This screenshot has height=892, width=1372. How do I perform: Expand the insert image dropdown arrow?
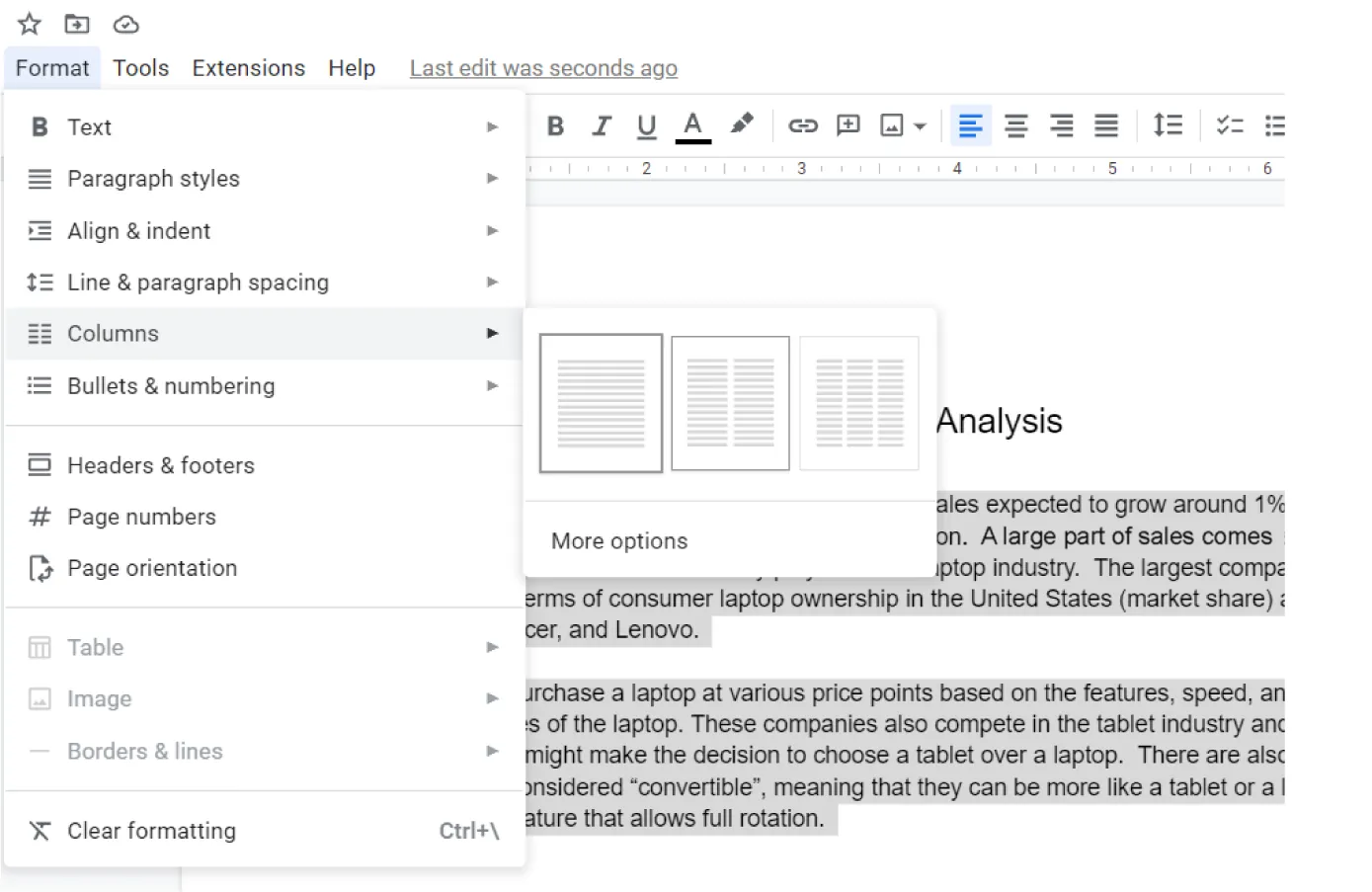pos(919,125)
